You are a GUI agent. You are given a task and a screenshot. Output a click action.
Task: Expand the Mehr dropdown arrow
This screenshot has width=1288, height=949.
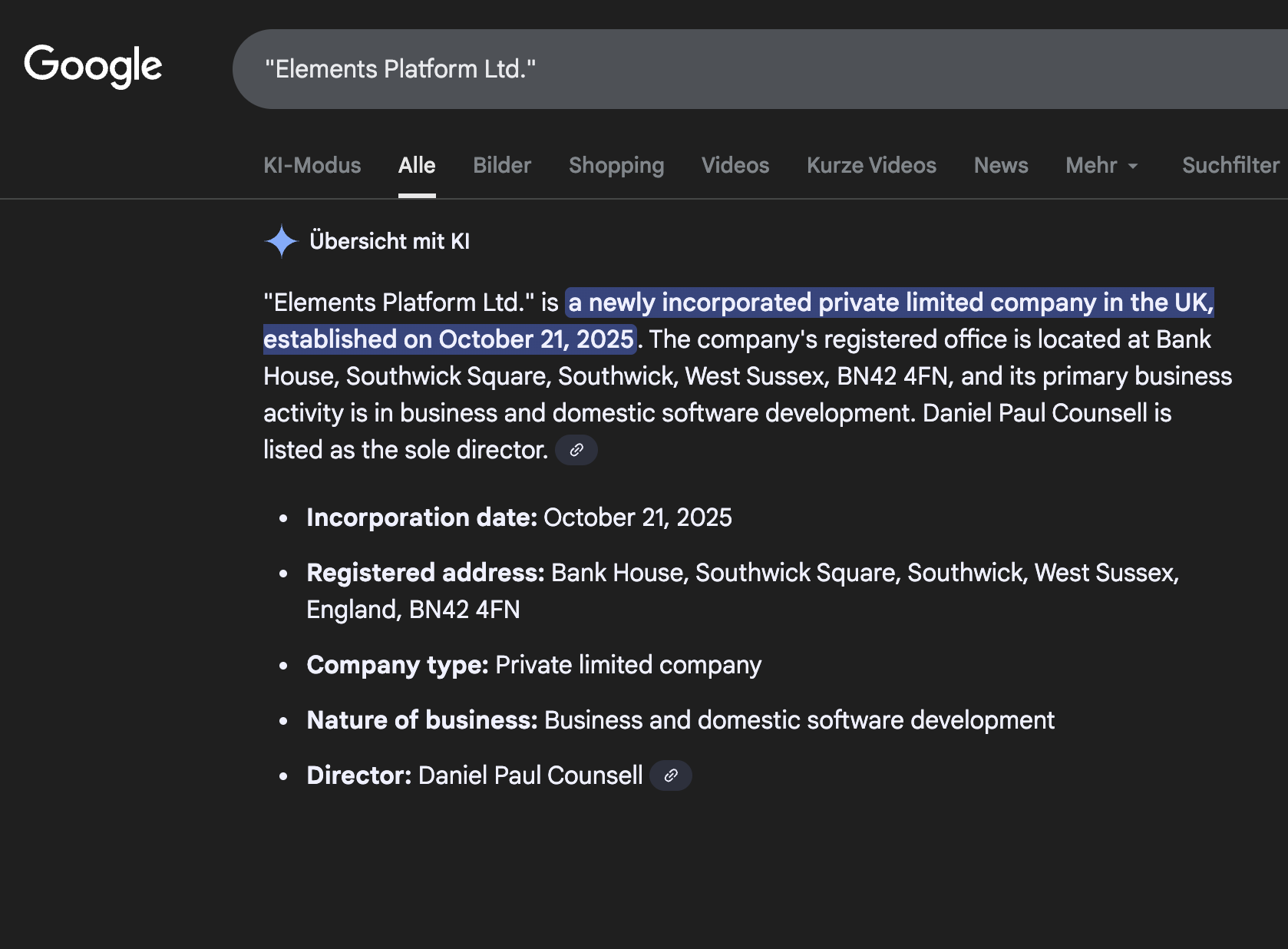(1133, 166)
